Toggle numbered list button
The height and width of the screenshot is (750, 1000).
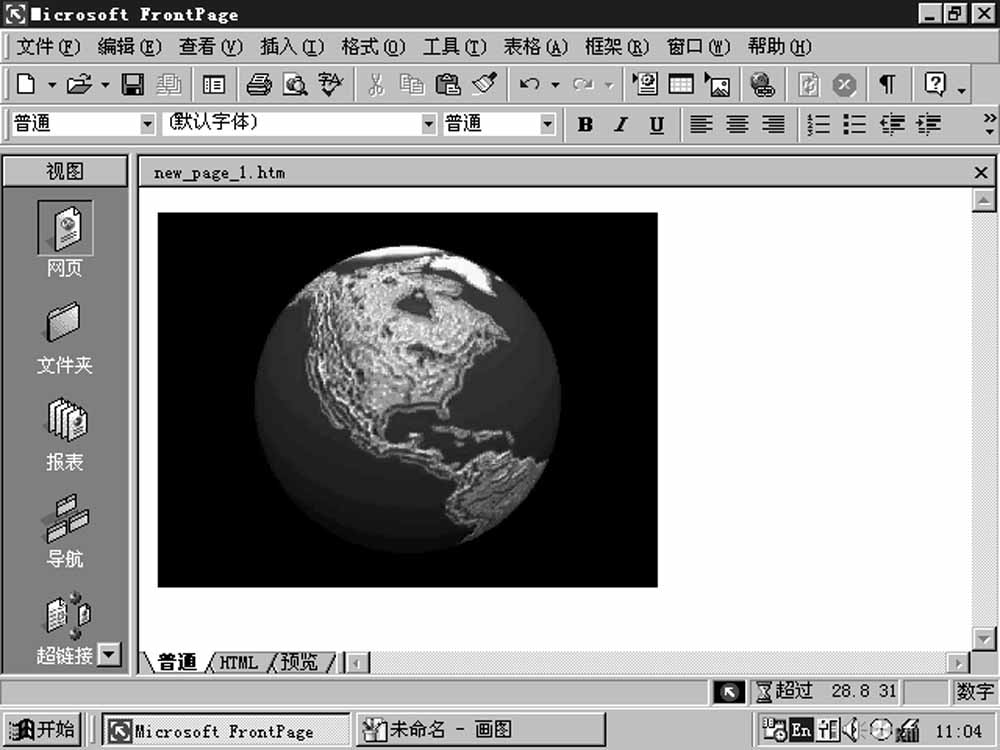[x=818, y=124]
